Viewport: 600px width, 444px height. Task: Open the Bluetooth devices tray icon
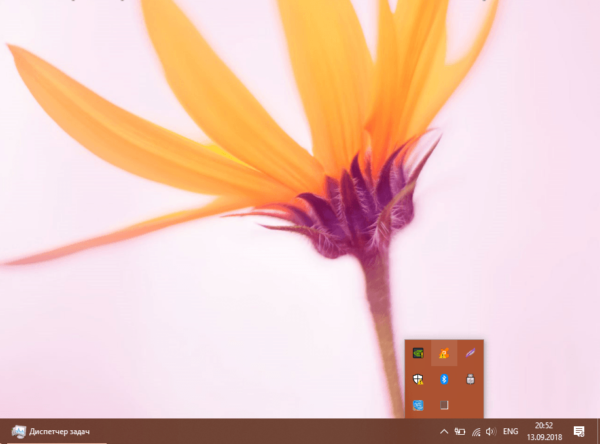coord(444,379)
